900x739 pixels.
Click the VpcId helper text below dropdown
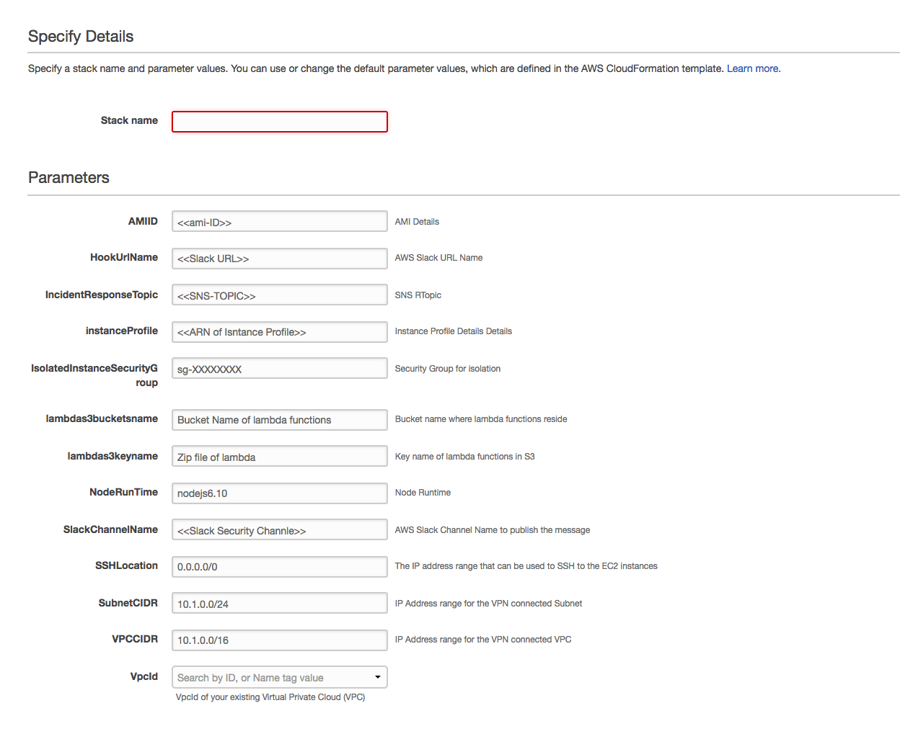pyautogui.click(x=270, y=697)
